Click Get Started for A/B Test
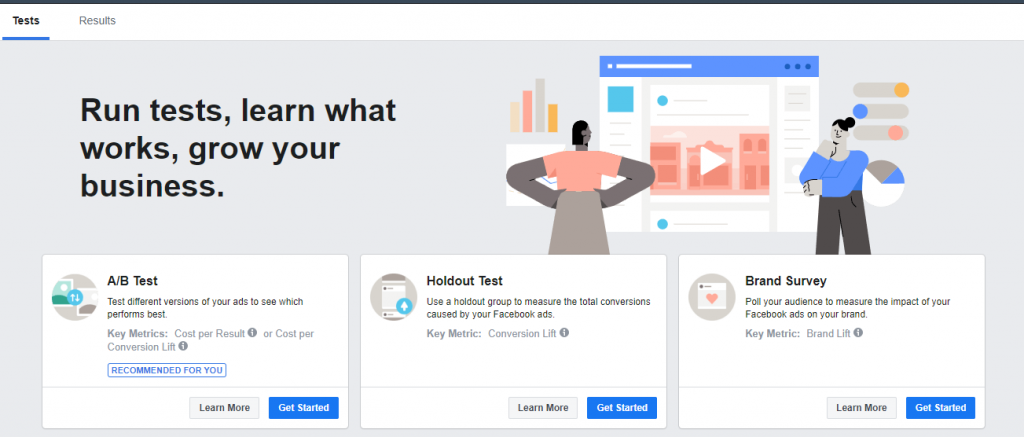 pyautogui.click(x=304, y=408)
